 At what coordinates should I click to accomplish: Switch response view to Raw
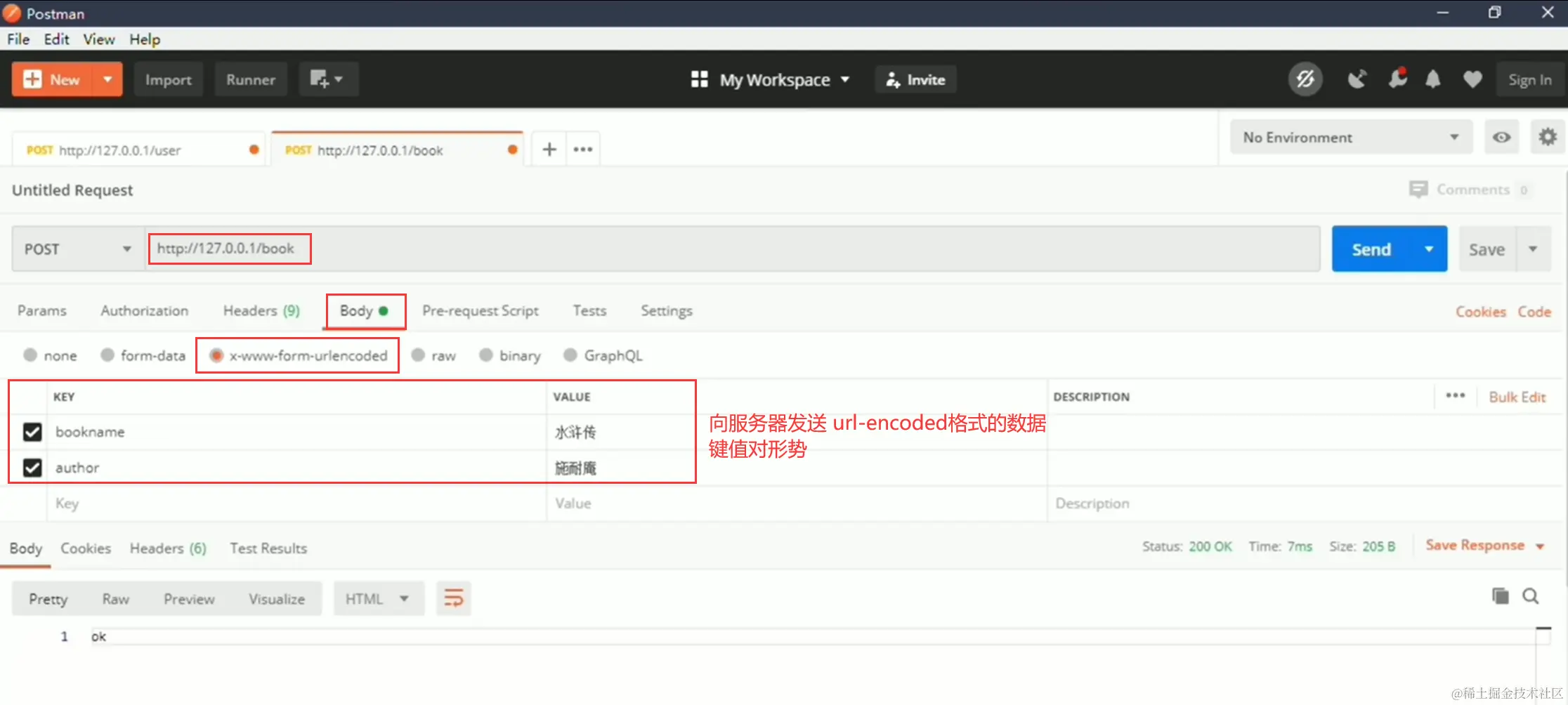click(116, 599)
